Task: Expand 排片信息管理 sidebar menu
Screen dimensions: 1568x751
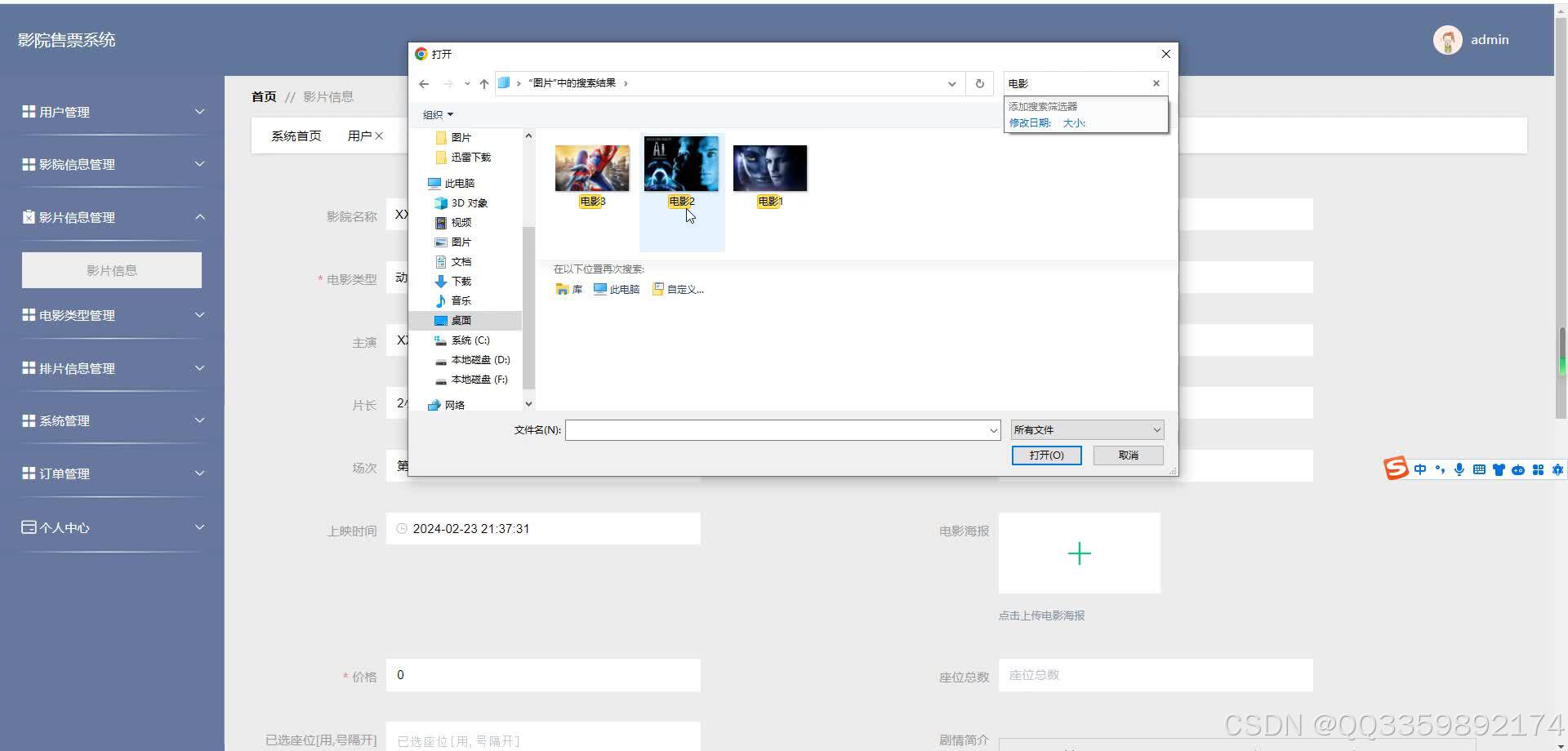Action: click(x=113, y=368)
